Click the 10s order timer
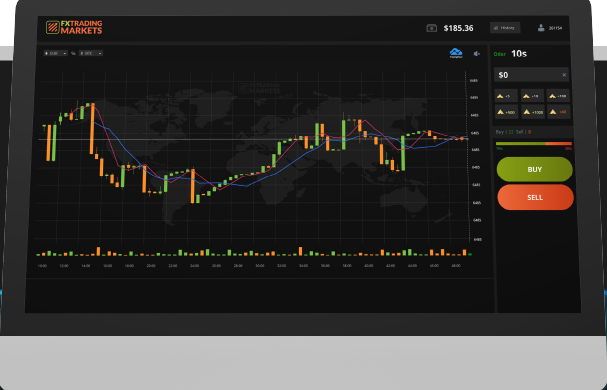The height and width of the screenshot is (390, 607). point(519,54)
